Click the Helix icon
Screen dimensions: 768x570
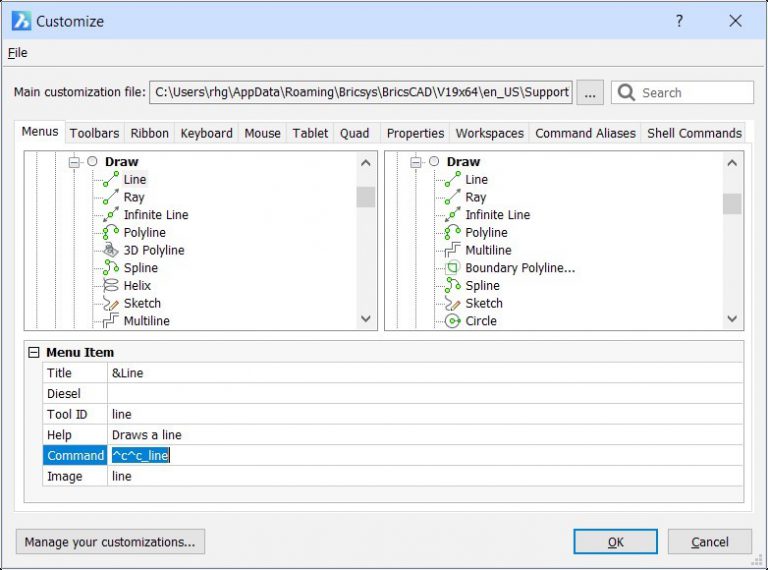pyautogui.click(x=111, y=285)
